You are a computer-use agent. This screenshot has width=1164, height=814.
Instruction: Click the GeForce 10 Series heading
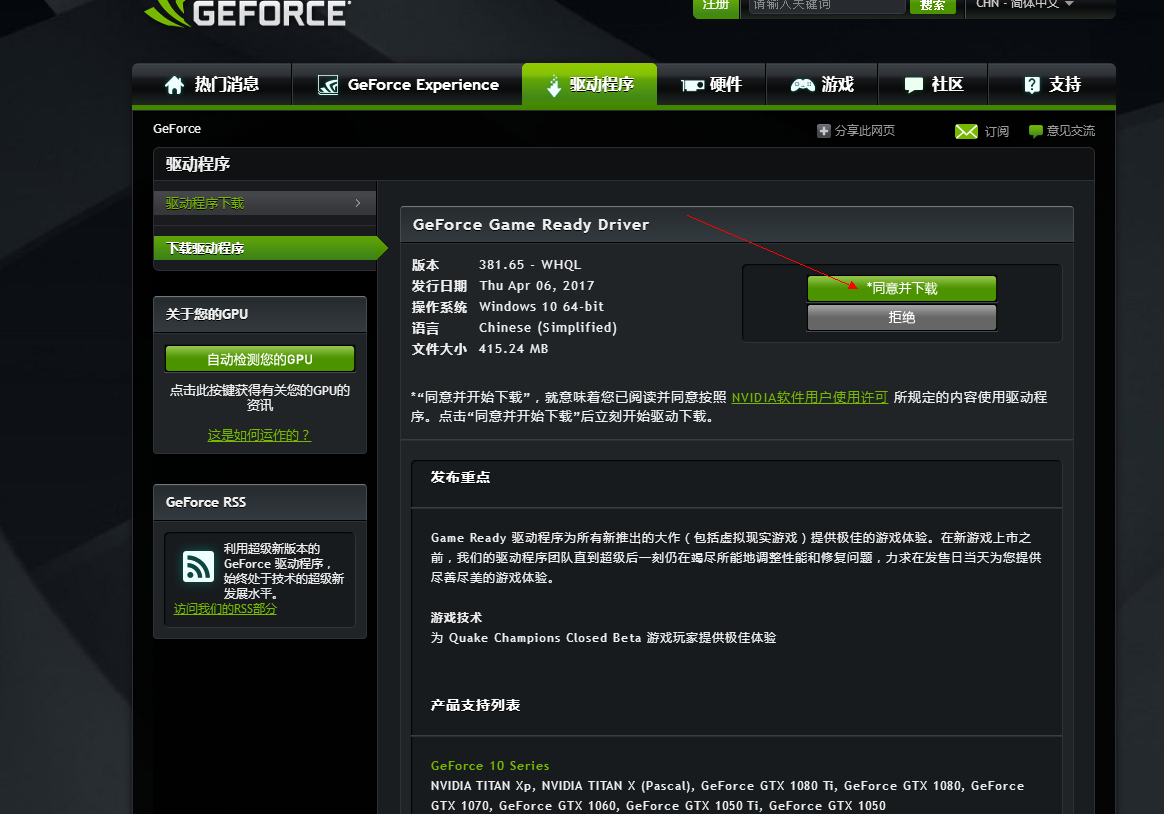click(490, 766)
